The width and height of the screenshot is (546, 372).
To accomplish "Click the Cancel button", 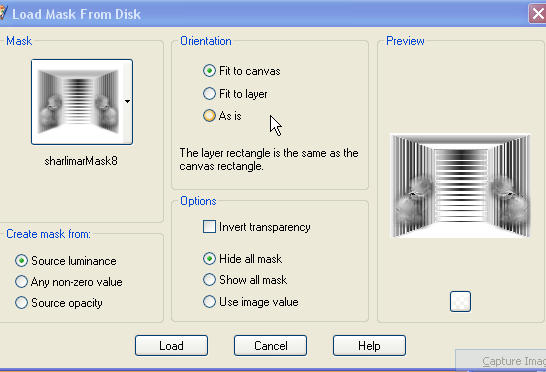I will 270,346.
